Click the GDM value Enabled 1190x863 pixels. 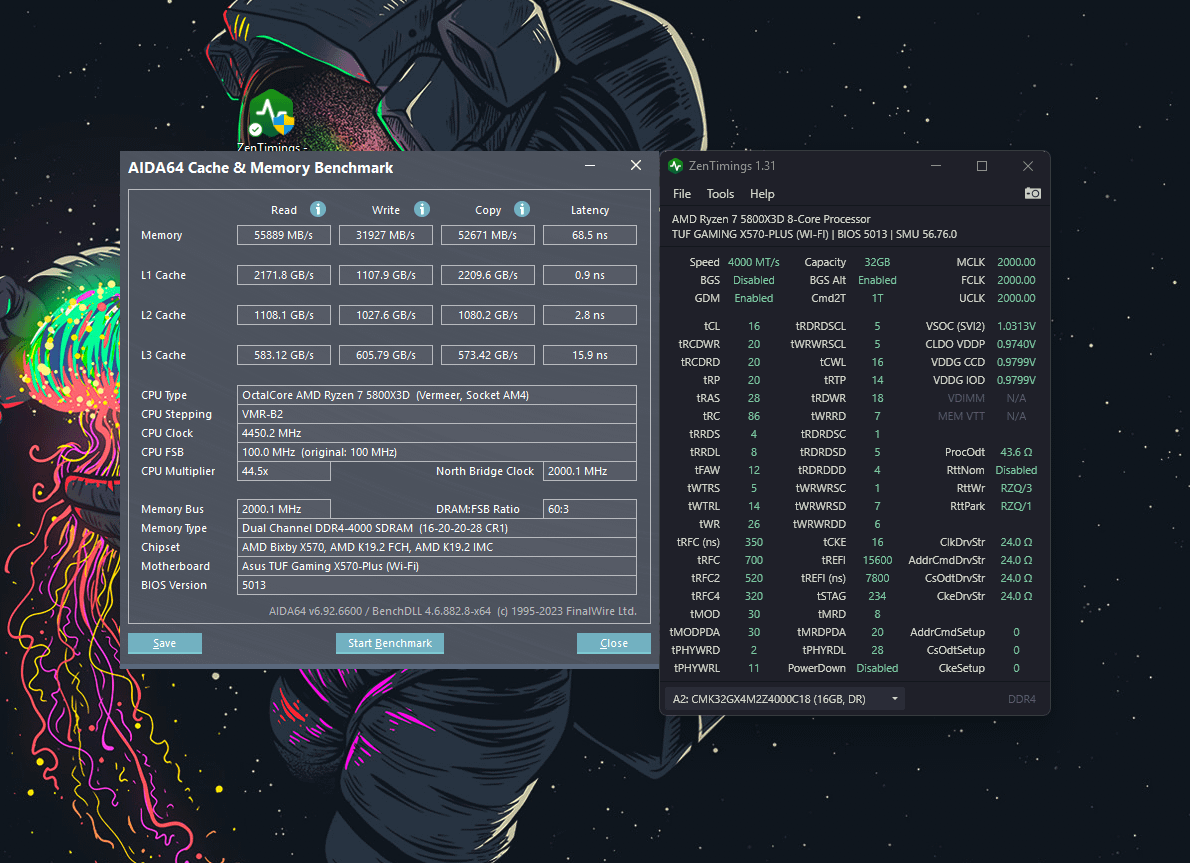coord(754,298)
